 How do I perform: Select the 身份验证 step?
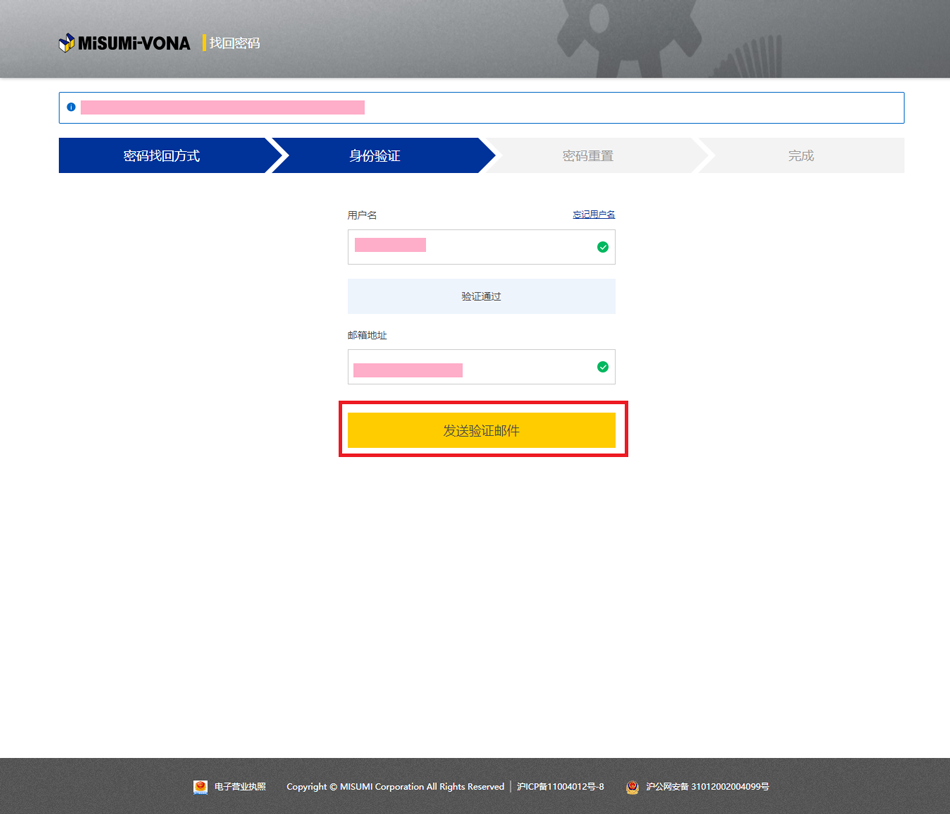375,156
